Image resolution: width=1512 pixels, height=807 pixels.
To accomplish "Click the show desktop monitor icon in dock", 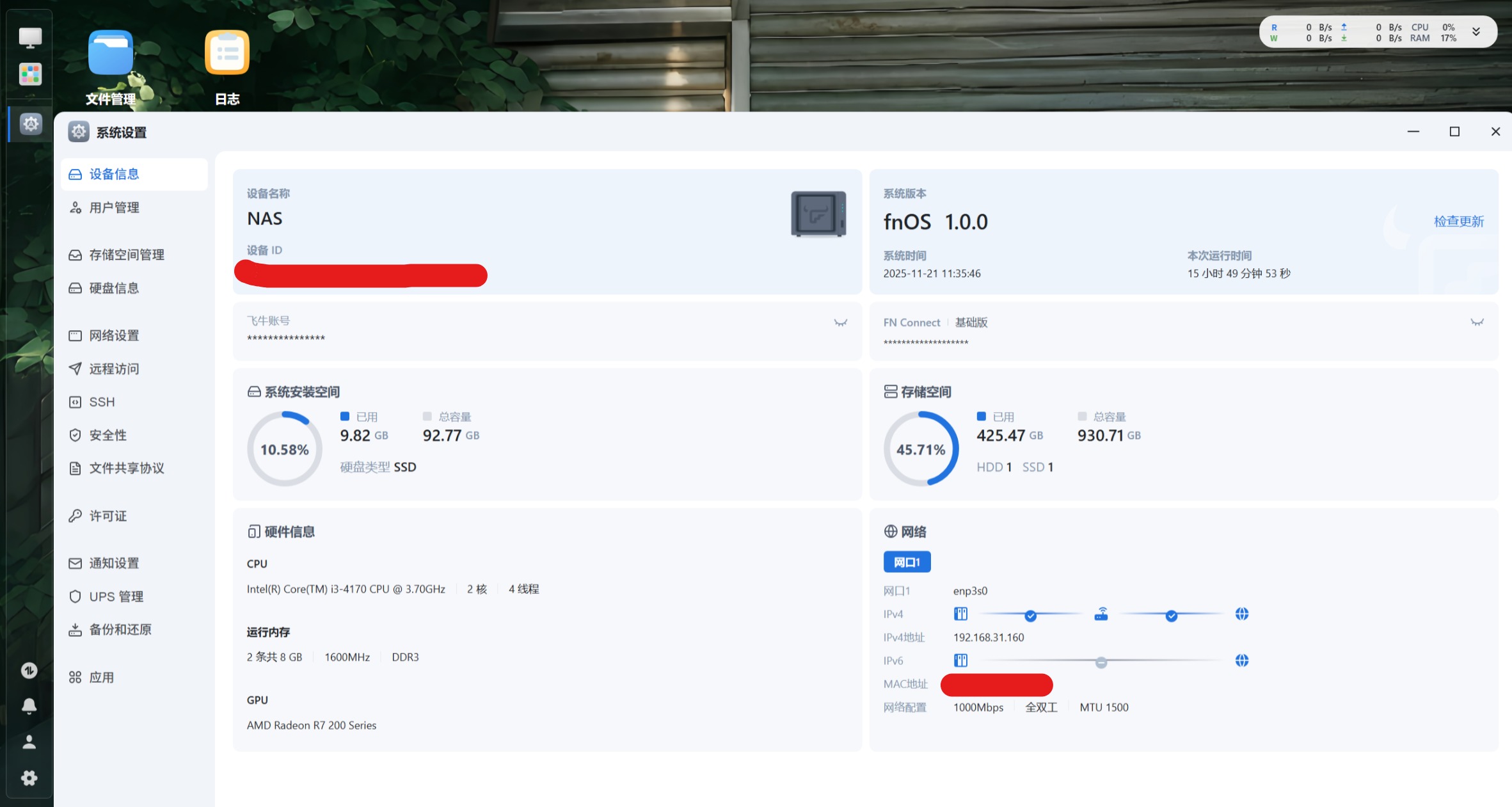I will click(x=30, y=38).
